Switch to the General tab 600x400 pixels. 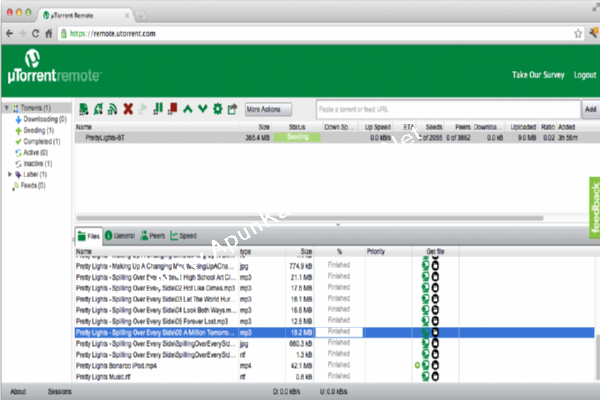[120, 236]
